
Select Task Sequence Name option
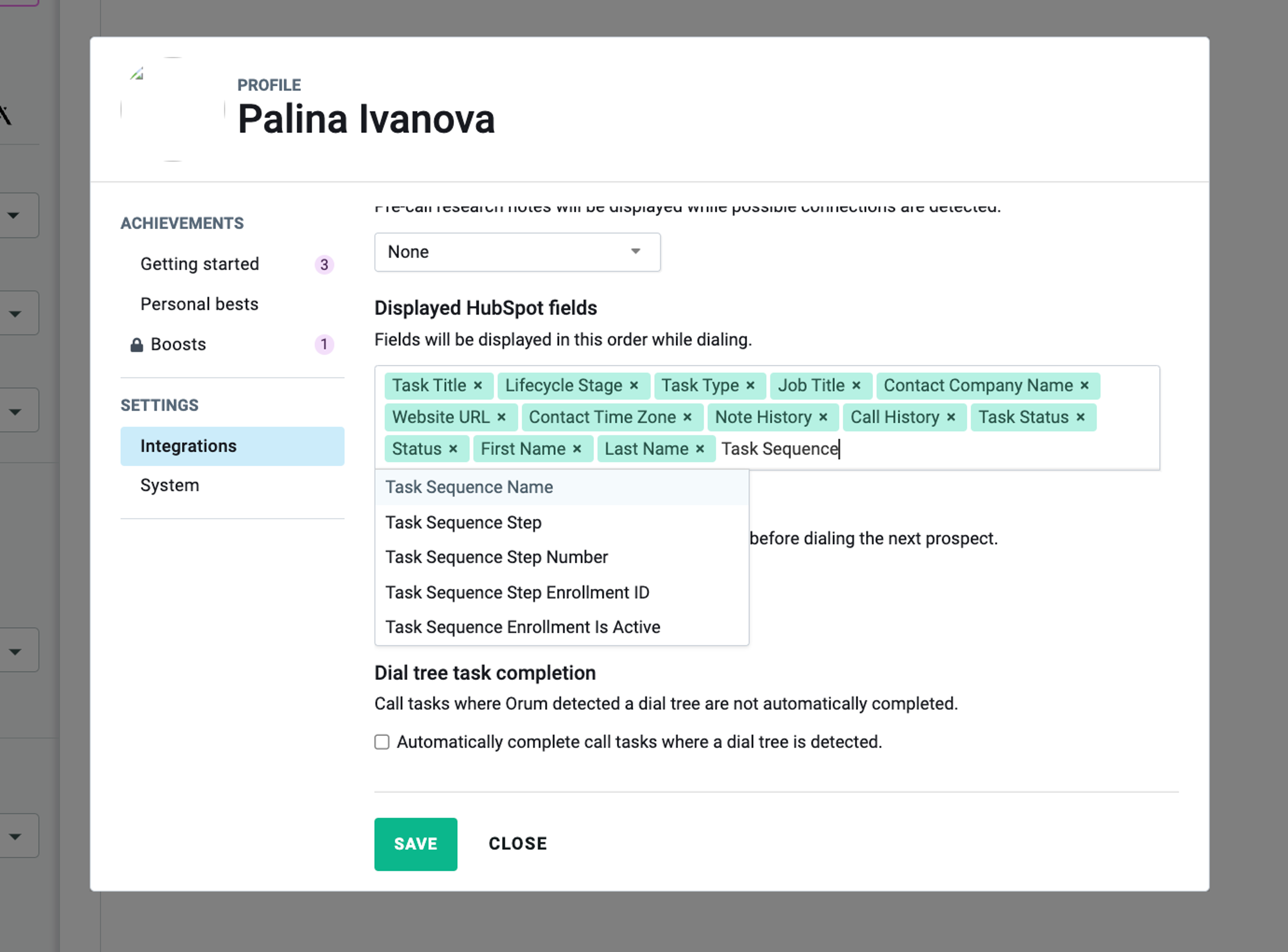click(x=469, y=487)
